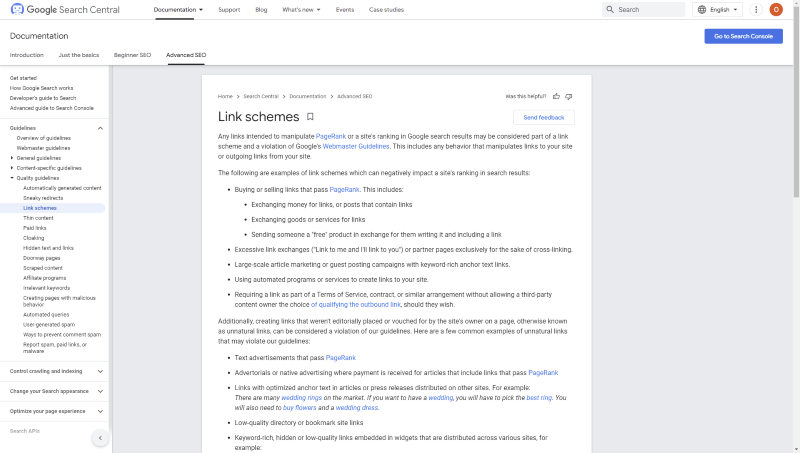Click the Documentation breadcrumb link

pos(308,96)
